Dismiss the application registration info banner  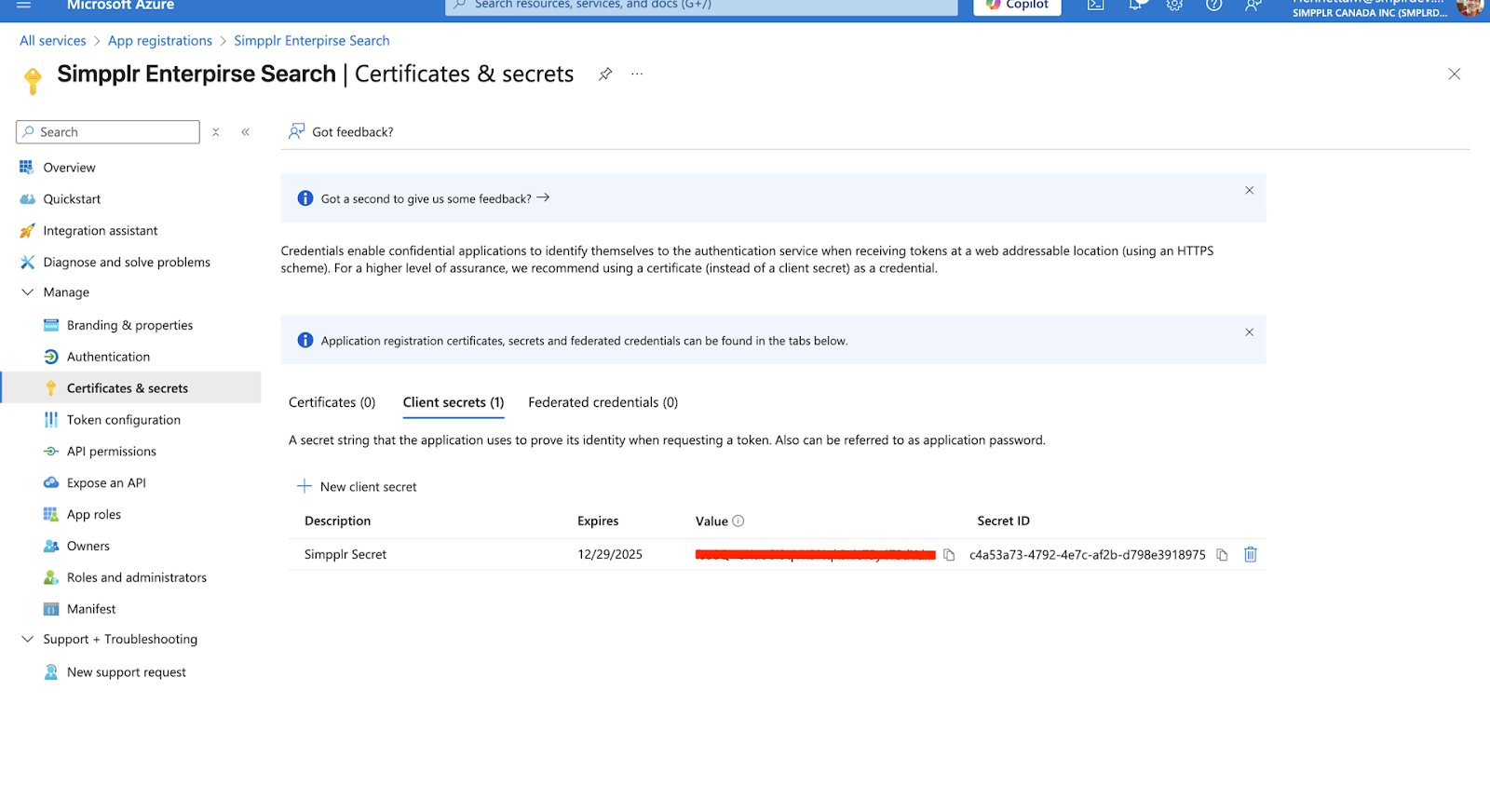(x=1249, y=332)
